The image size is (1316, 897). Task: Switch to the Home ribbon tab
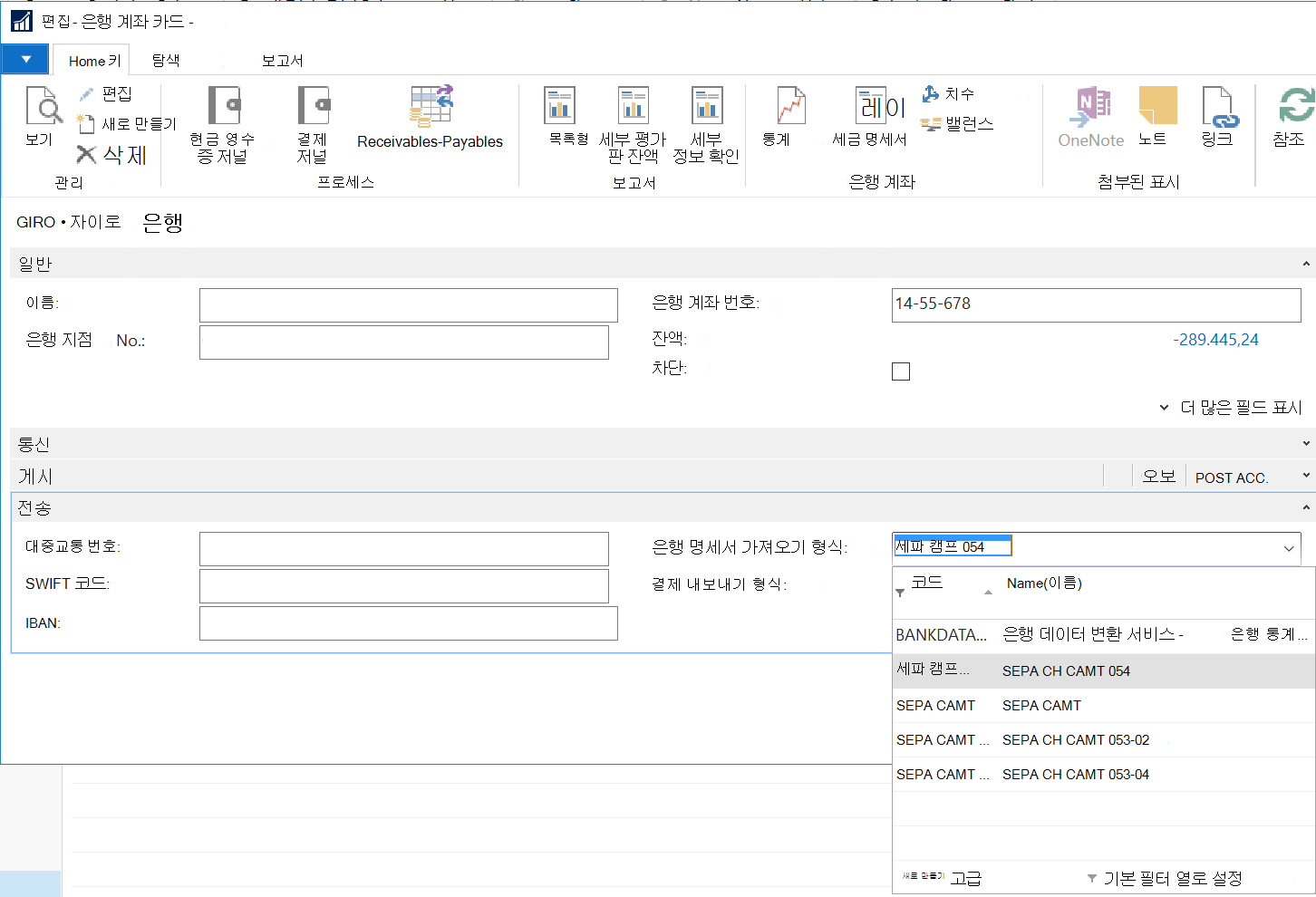[91, 60]
